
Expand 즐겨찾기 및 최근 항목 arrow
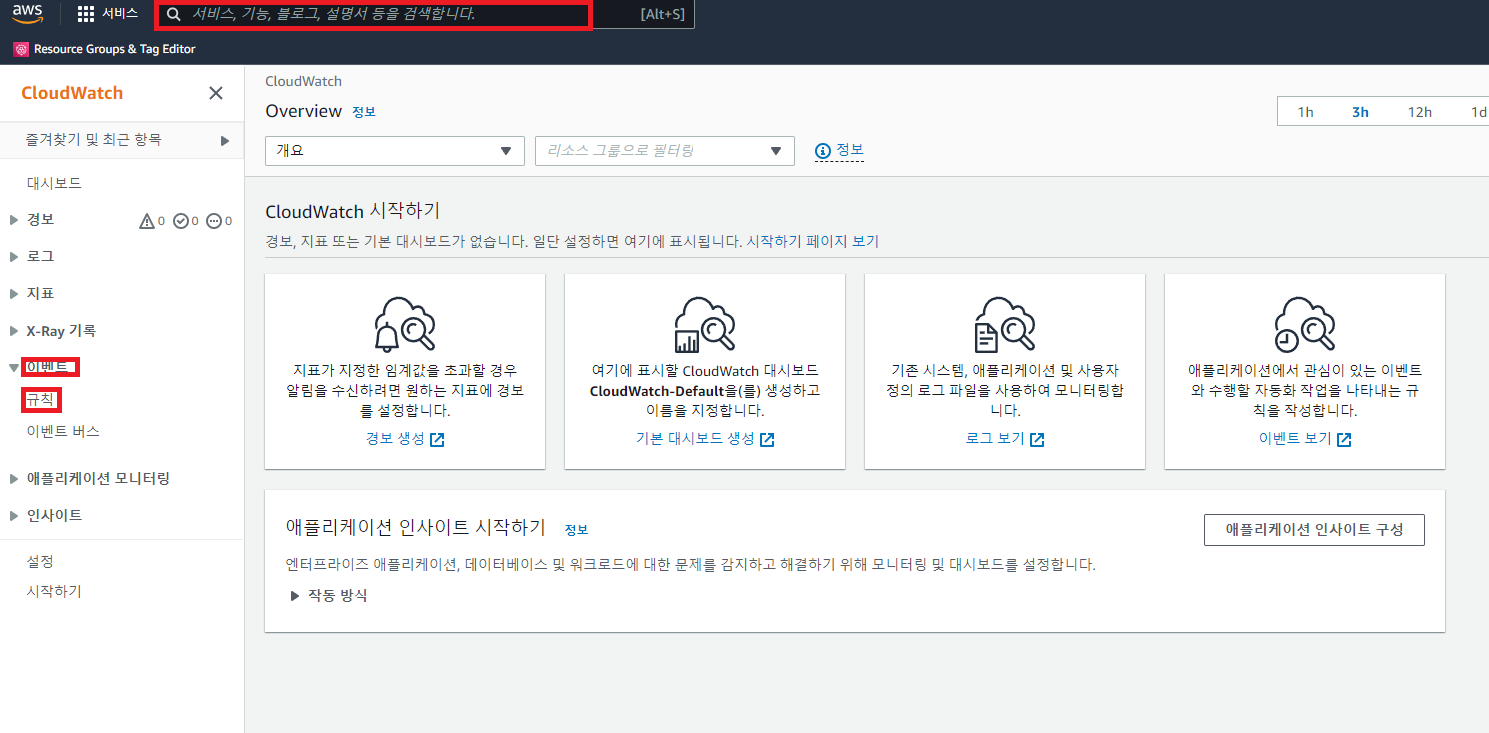[225, 141]
